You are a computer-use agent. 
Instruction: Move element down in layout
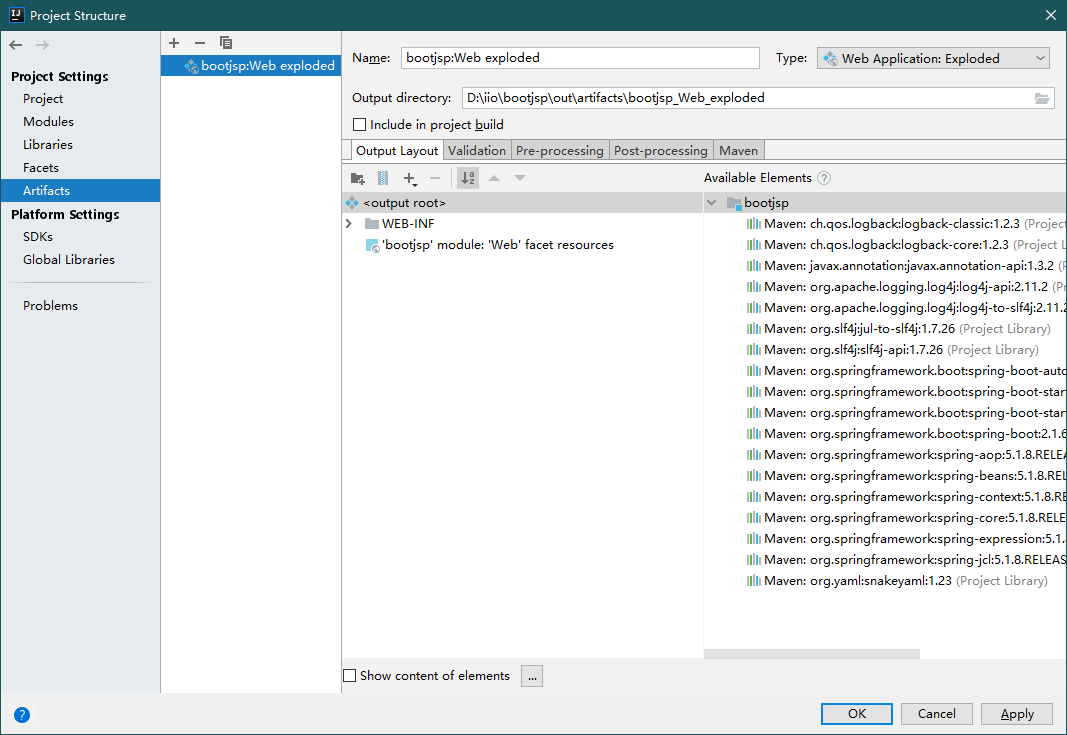click(x=520, y=178)
